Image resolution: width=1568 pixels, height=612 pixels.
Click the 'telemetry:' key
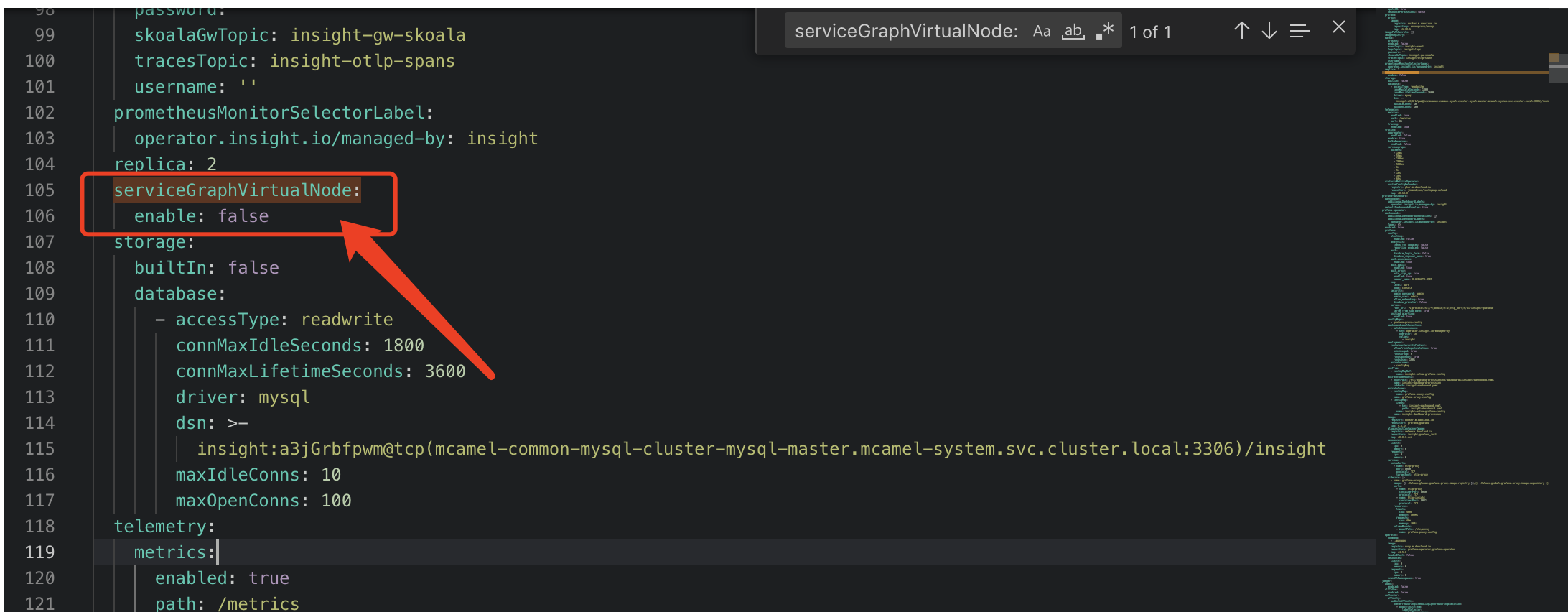point(164,527)
